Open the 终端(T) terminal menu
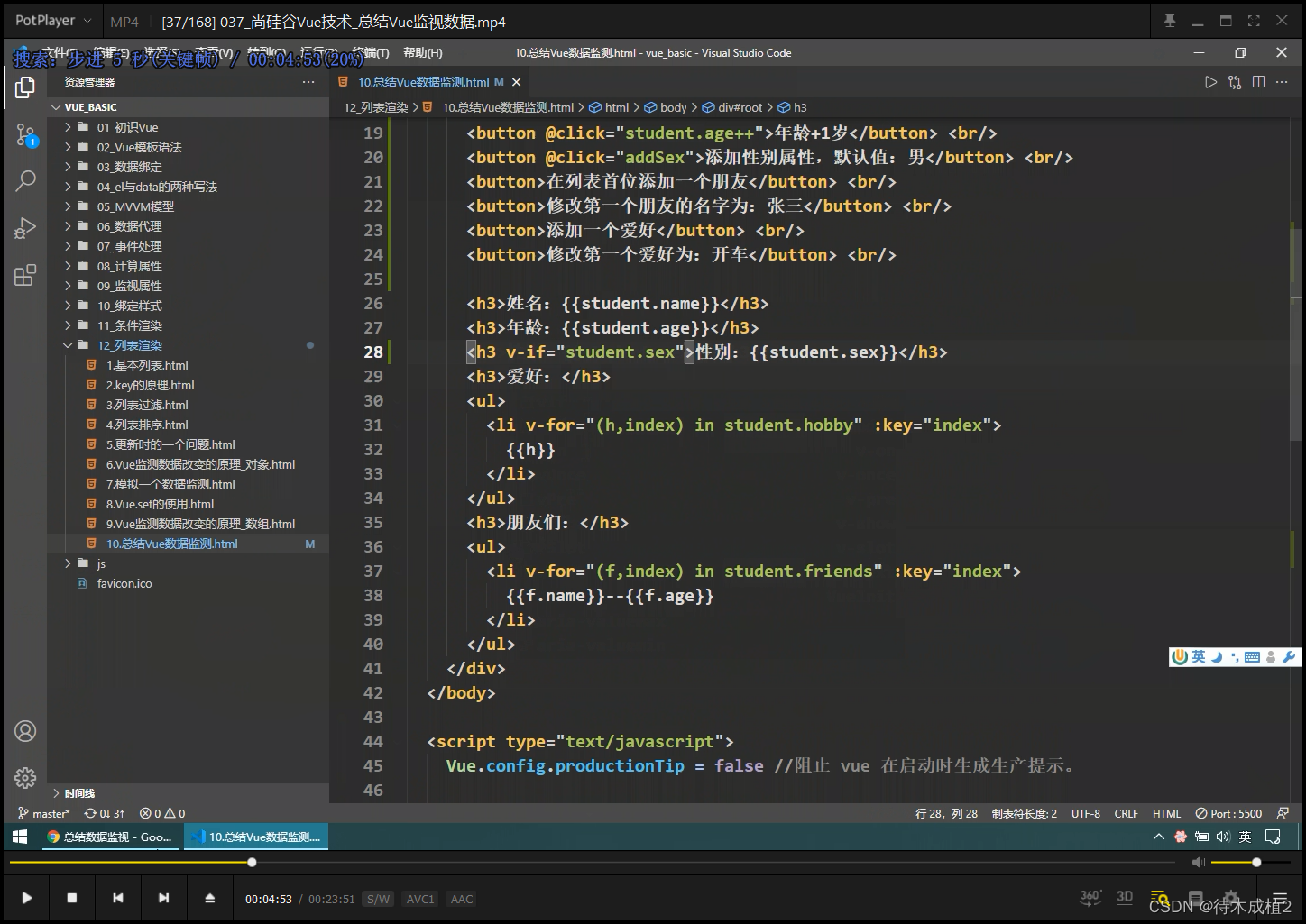 tap(371, 53)
